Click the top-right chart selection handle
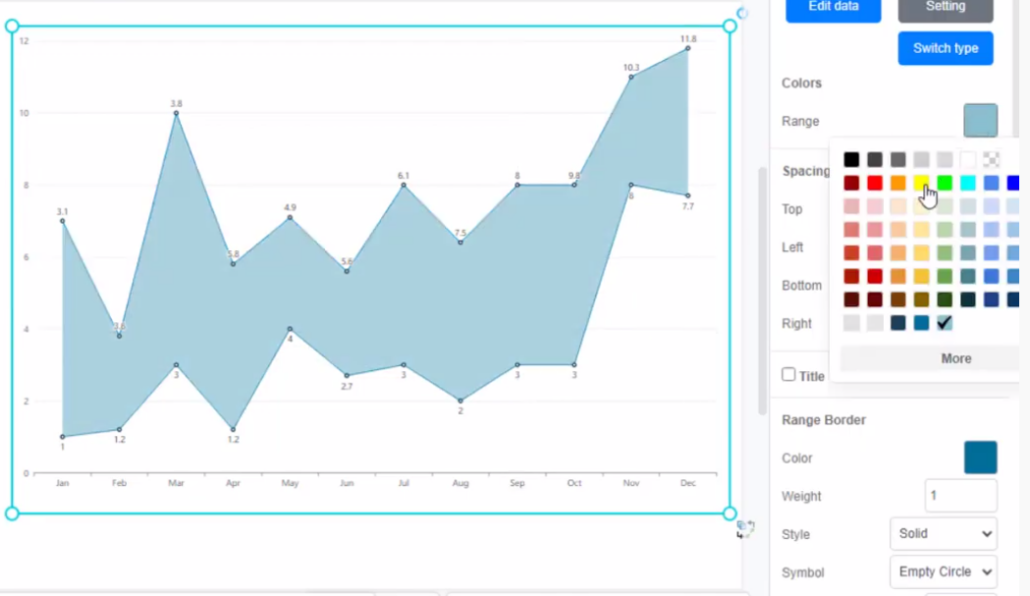The height and width of the screenshot is (596, 1030). [729, 26]
